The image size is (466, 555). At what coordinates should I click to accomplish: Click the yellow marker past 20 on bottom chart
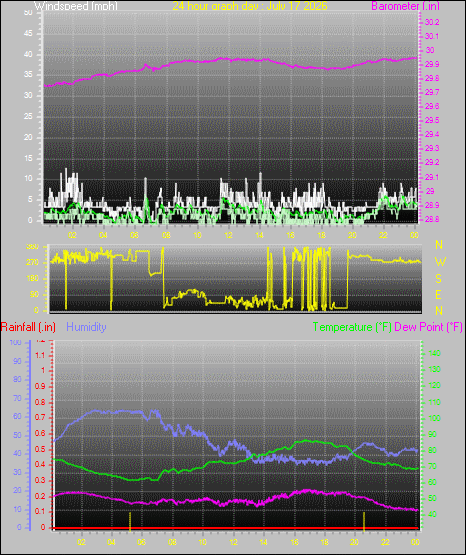(x=364, y=521)
